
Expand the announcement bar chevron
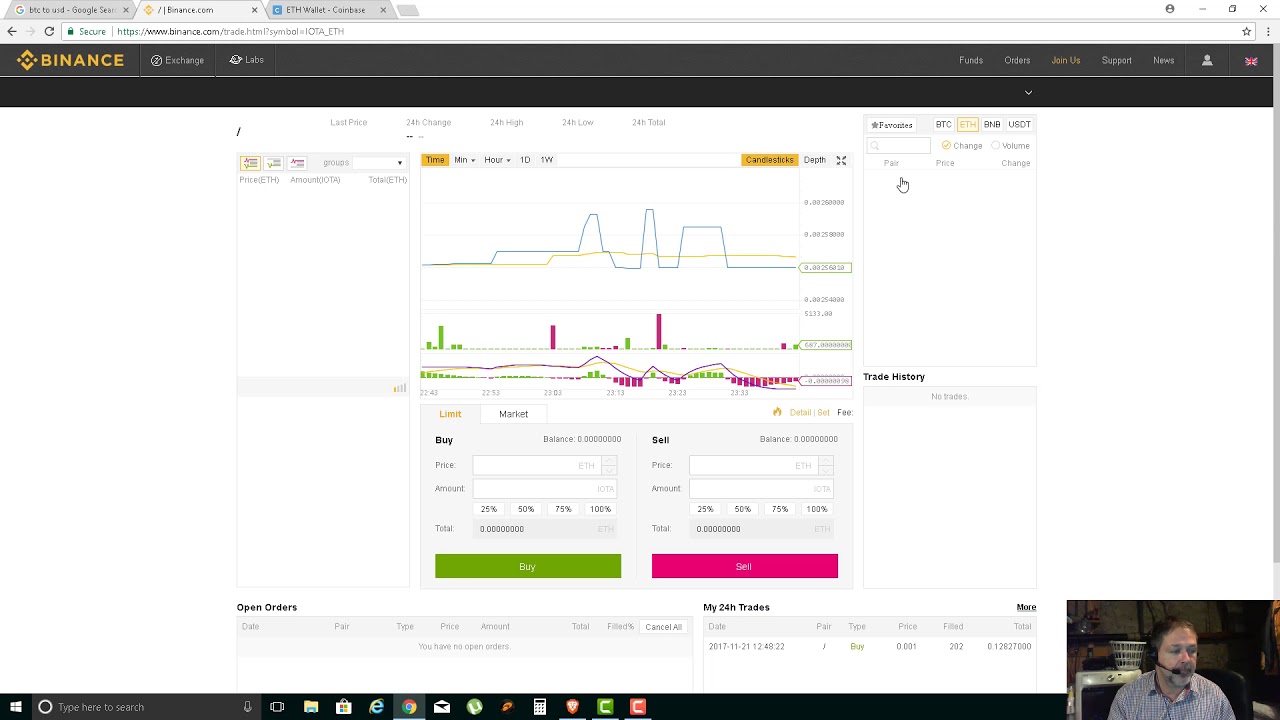click(1028, 92)
